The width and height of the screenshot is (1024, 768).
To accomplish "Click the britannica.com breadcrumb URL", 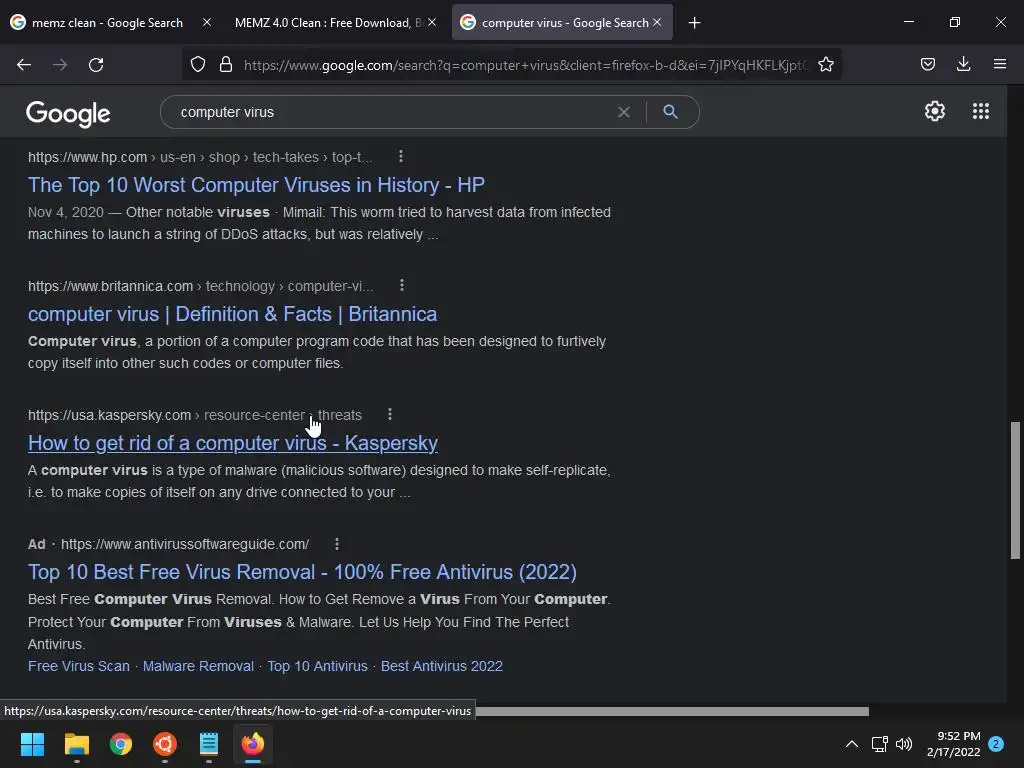I will click(200, 286).
